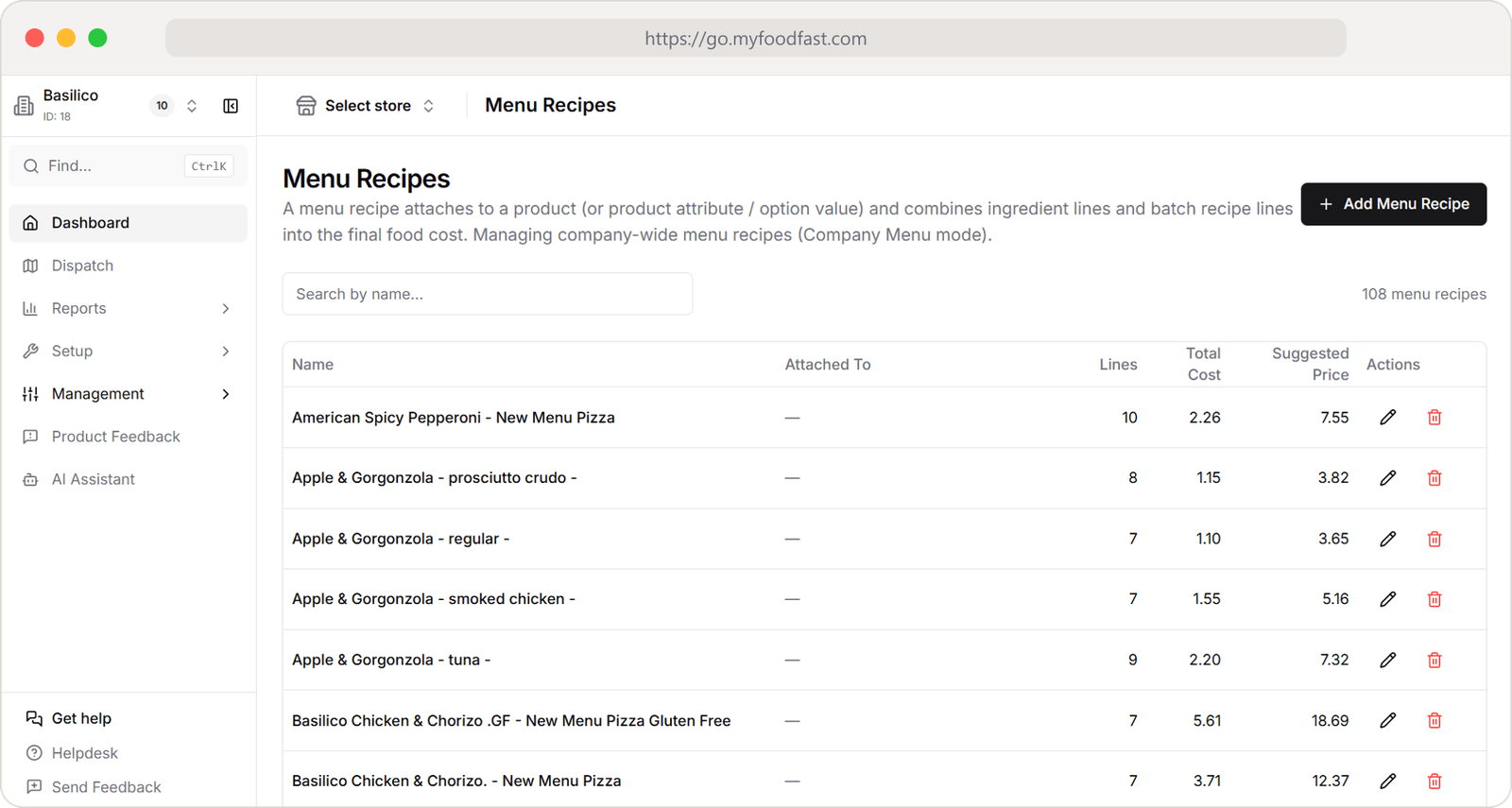This screenshot has height=808, width=1512.
Task: Click the Total Cost column header
Action: [1203, 364]
